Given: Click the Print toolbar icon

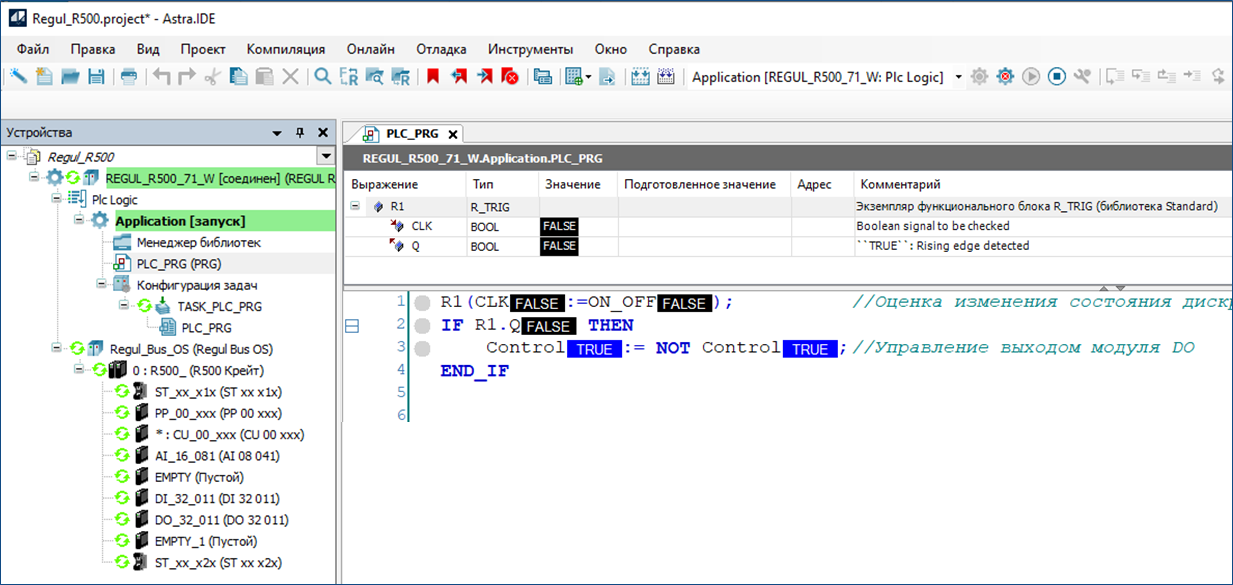Looking at the screenshot, I should pos(129,77).
